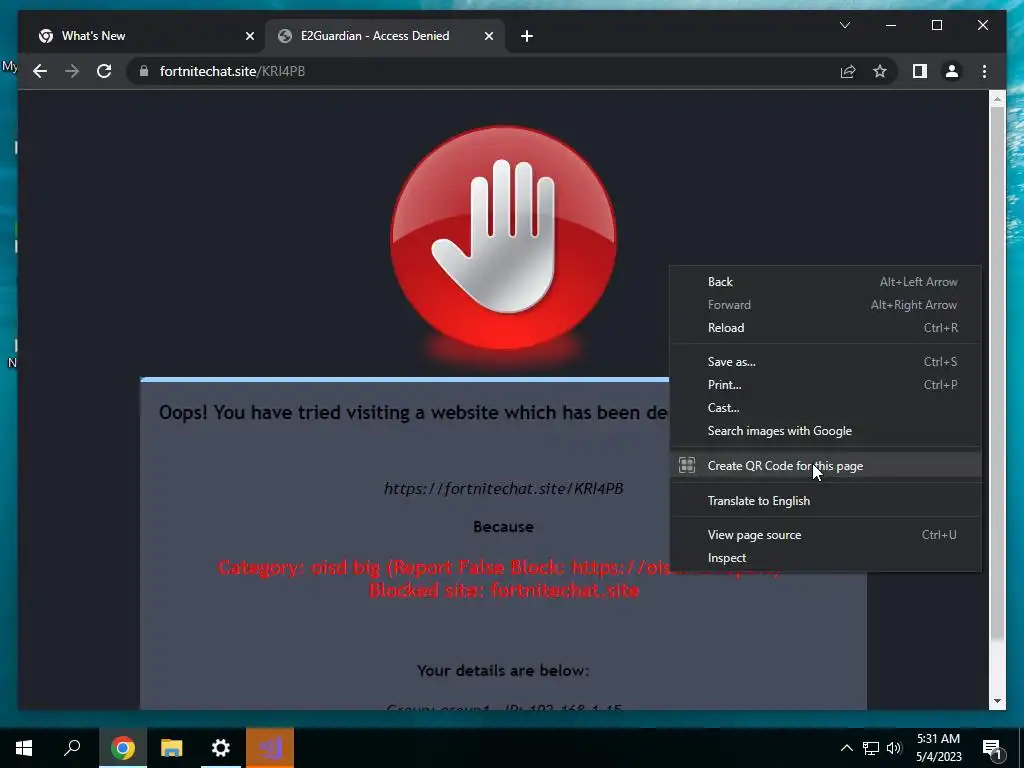Open the profile avatar icon
This screenshot has height=768, width=1024.
click(x=952, y=71)
